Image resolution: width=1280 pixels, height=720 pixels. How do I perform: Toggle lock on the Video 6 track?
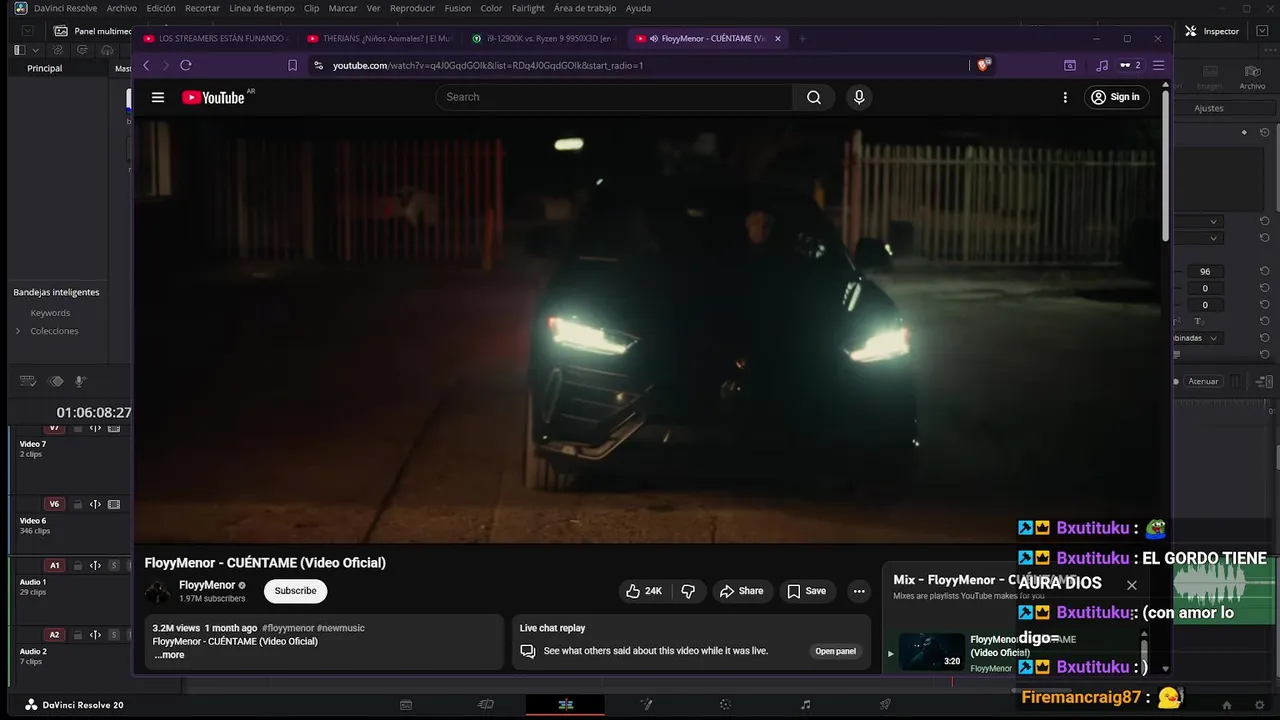(x=77, y=505)
